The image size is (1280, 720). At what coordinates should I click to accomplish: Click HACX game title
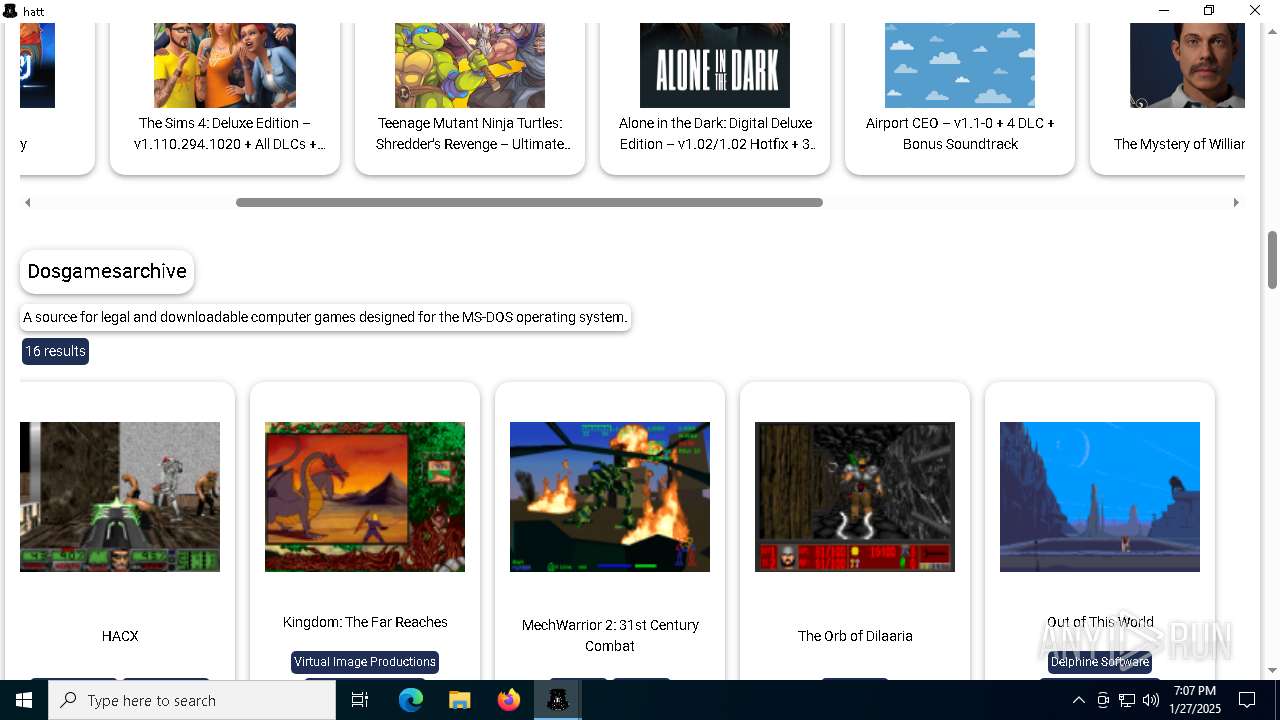pos(120,636)
